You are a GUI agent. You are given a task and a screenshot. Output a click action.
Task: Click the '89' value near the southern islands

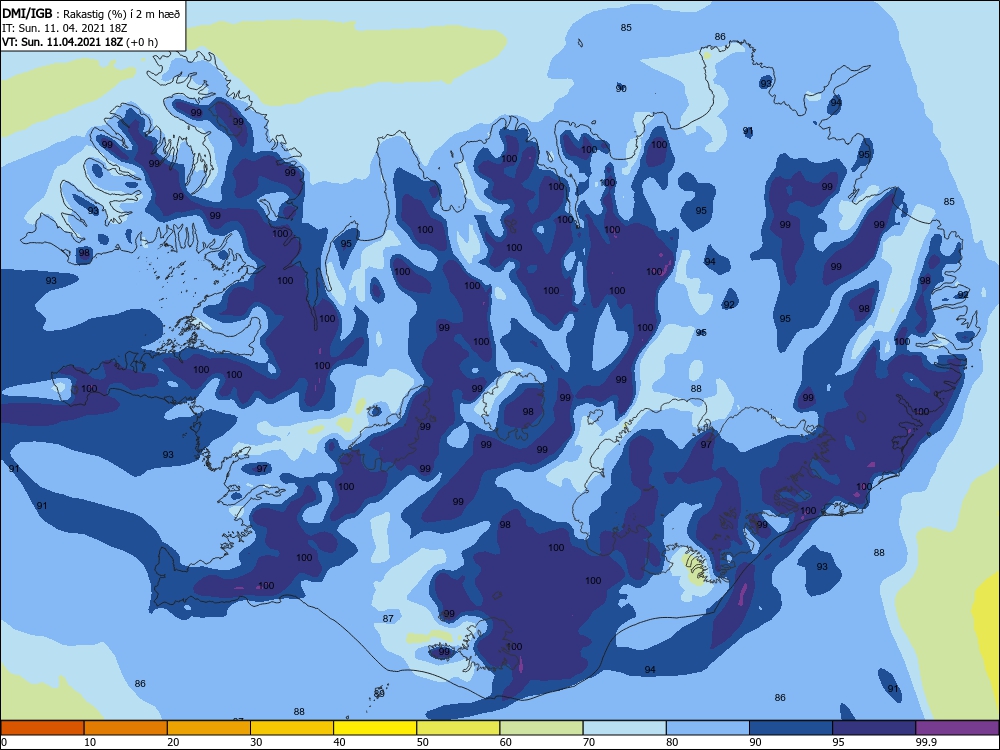pyautogui.click(x=379, y=693)
